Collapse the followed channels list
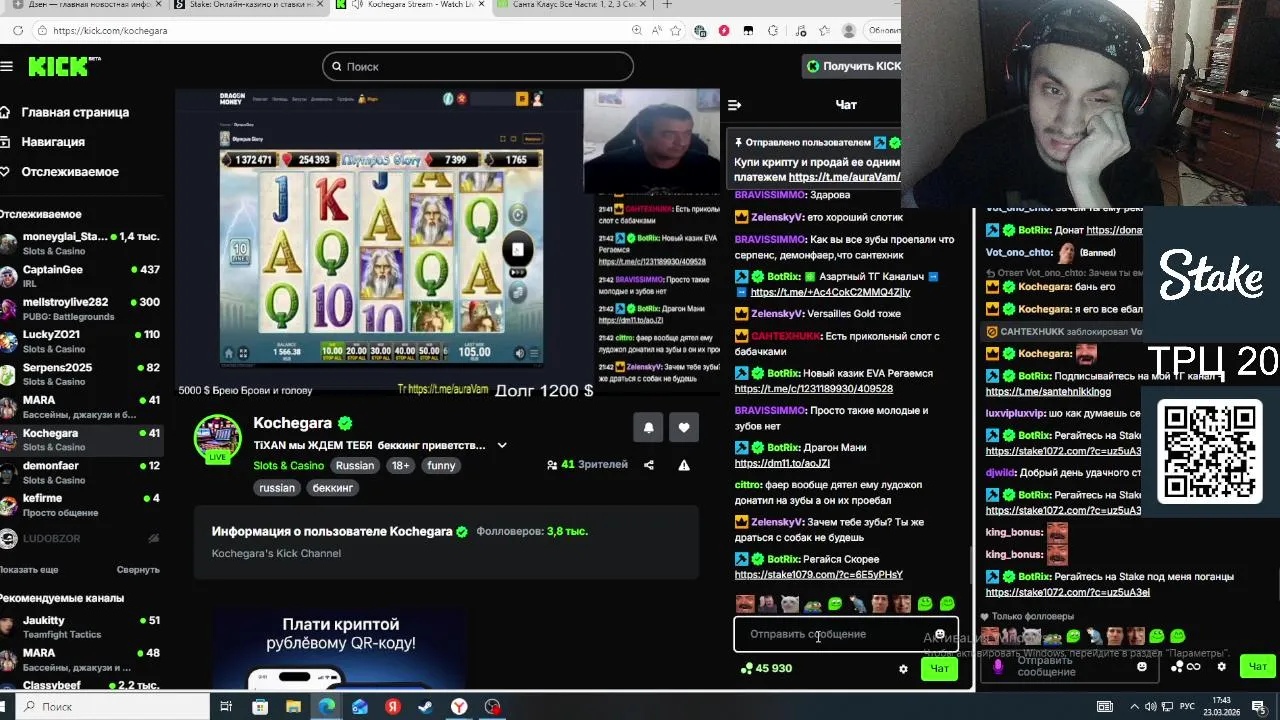Screen dimensions: 1280x720 coord(138,570)
